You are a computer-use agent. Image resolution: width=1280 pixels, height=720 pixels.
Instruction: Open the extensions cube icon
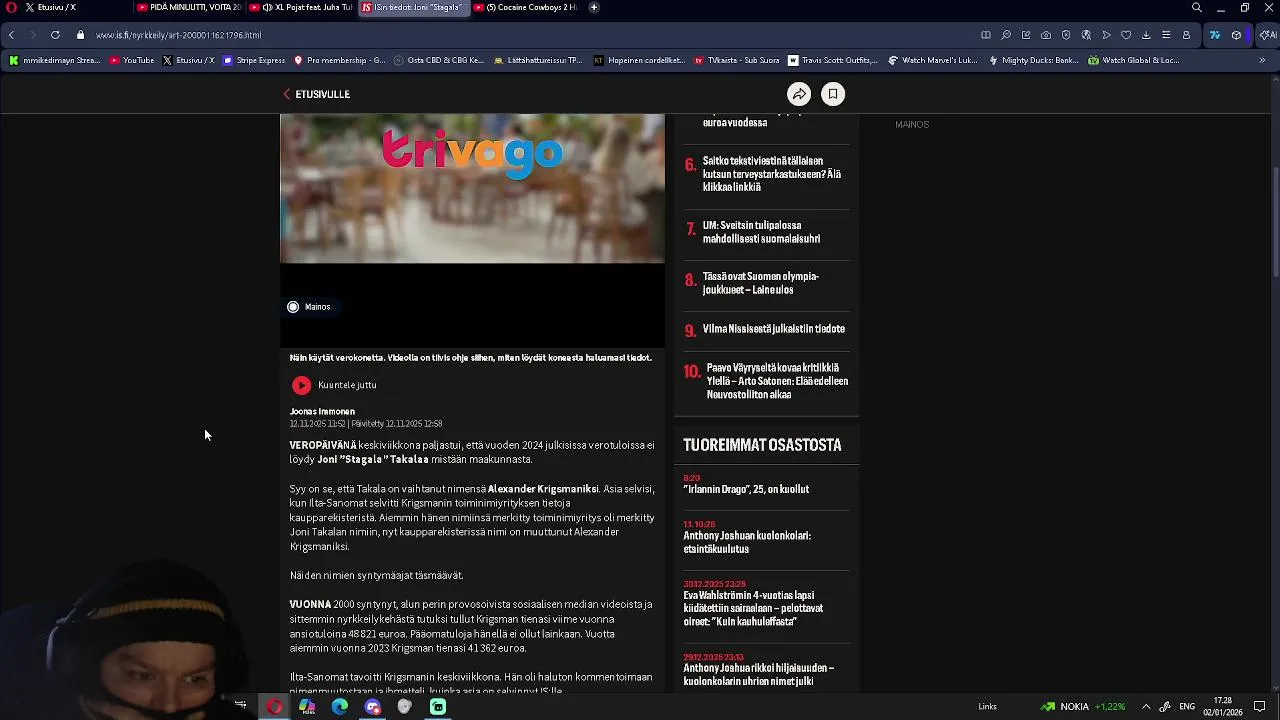tap(1237, 35)
